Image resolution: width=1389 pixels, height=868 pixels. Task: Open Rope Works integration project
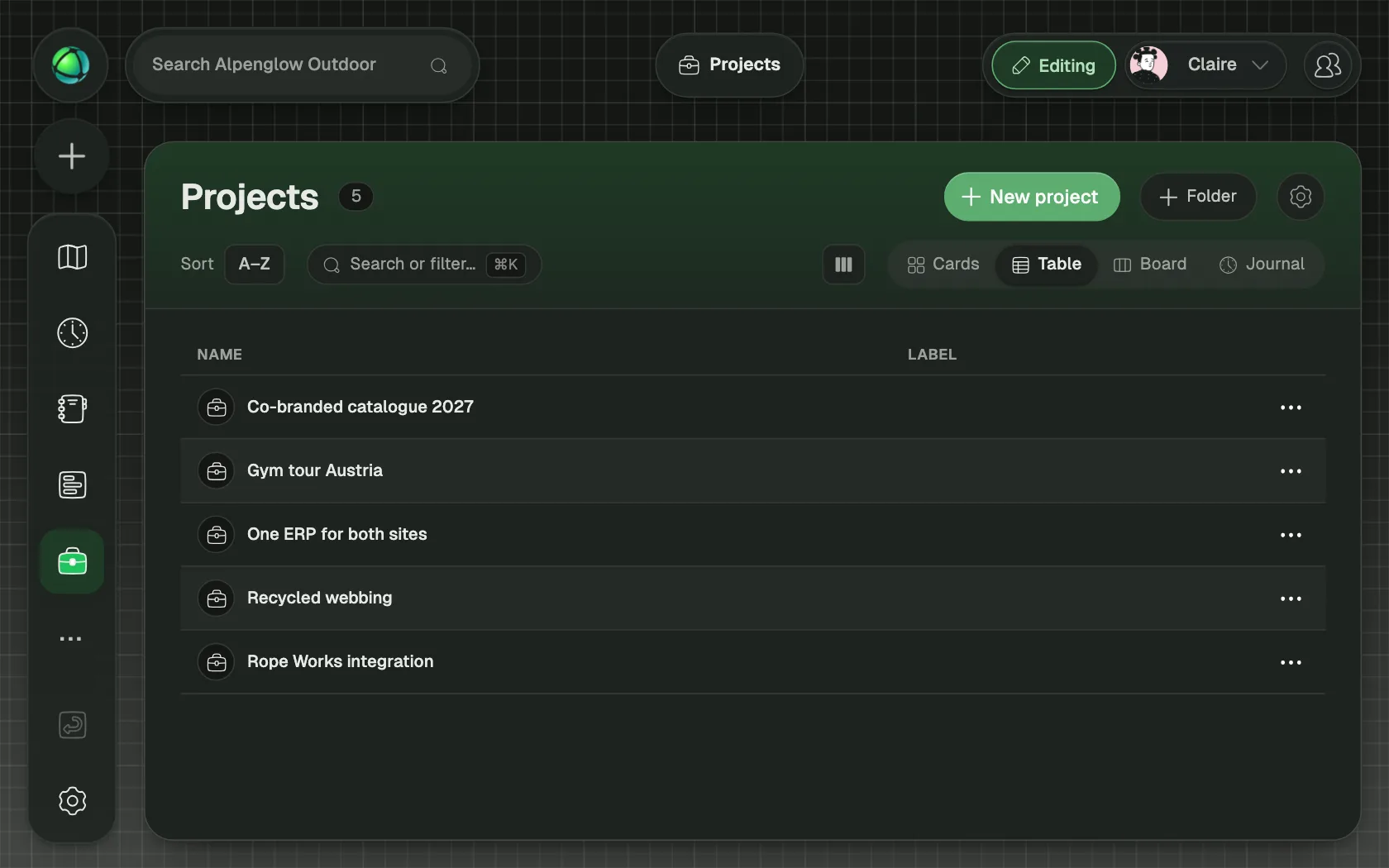(x=341, y=662)
